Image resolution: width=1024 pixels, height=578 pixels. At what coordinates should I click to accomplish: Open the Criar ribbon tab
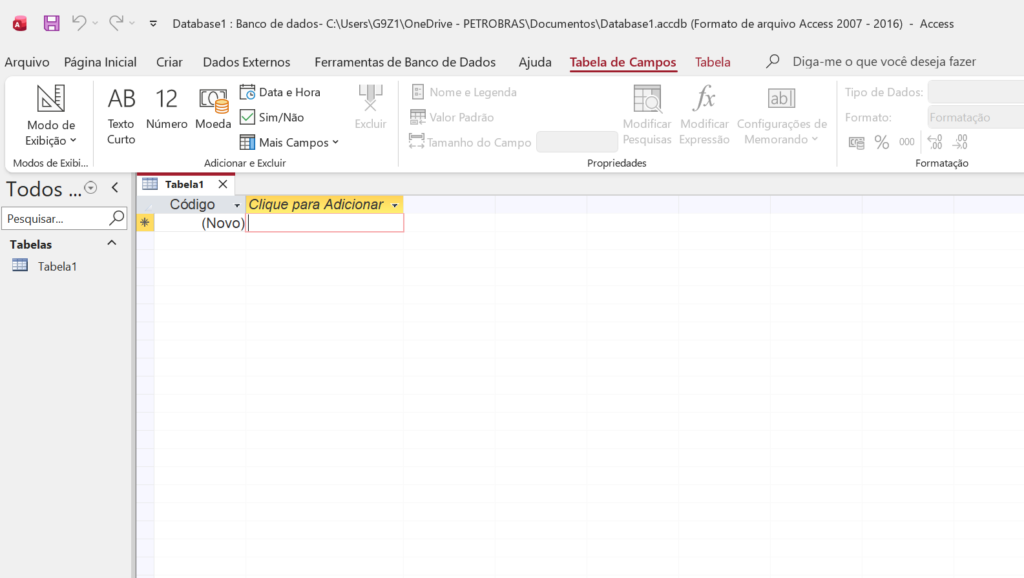(x=169, y=62)
